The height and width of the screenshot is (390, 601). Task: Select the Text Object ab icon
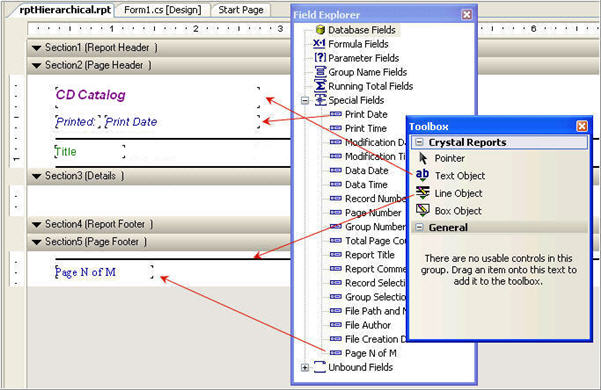coord(422,175)
